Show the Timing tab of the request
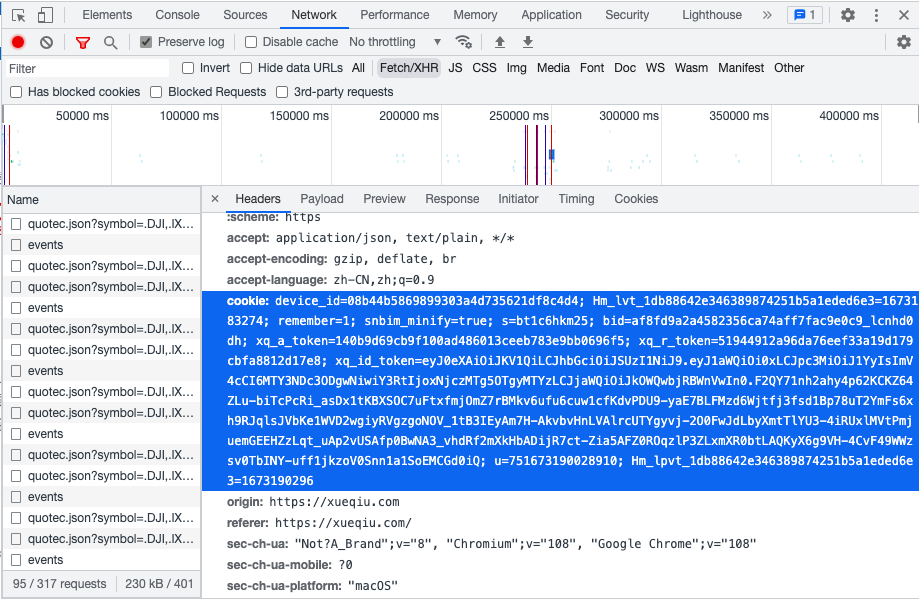The width and height of the screenshot is (919, 599). (x=576, y=199)
